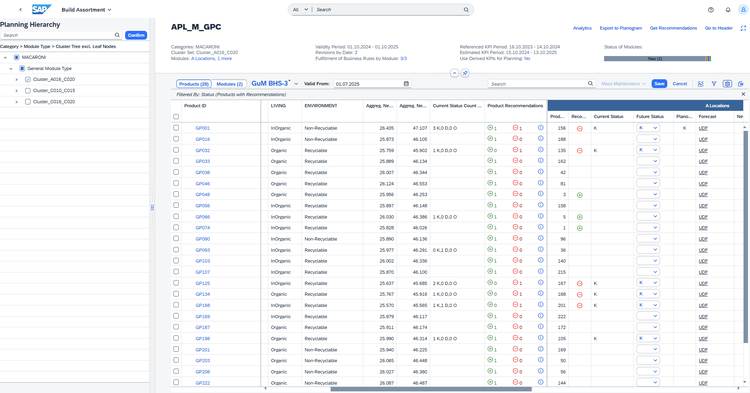Toggle the MACARONI node checkbox
Viewport: 750px width, 393px height.
pyautogui.click(x=16, y=57)
